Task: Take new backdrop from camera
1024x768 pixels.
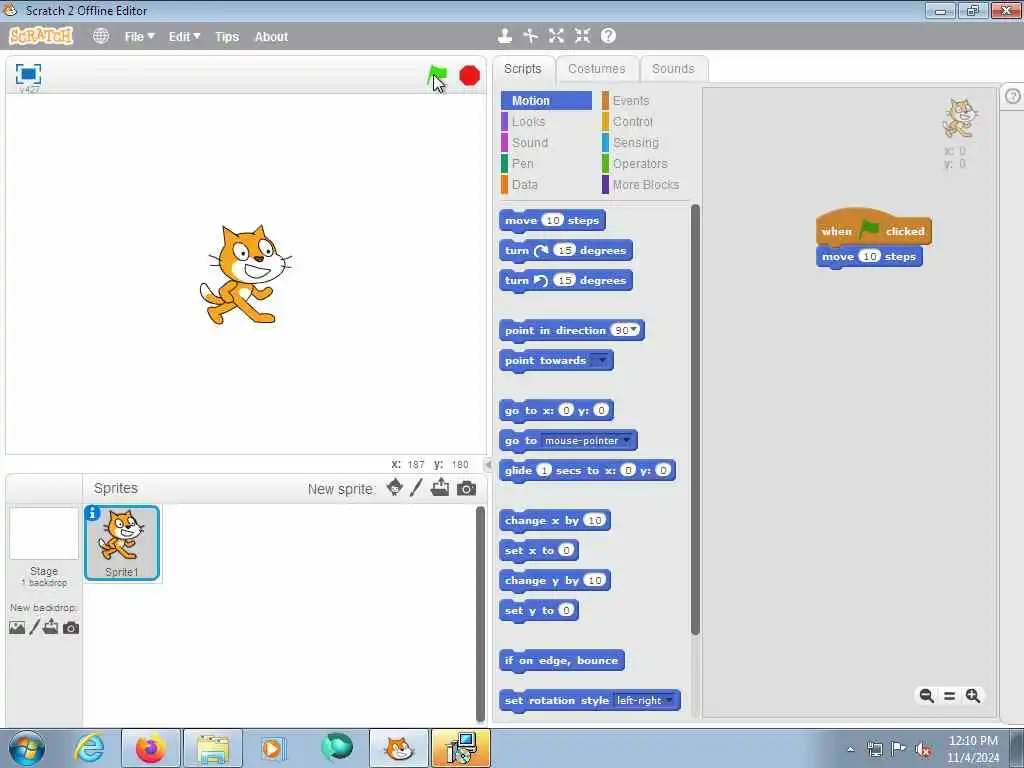Action: (71, 628)
